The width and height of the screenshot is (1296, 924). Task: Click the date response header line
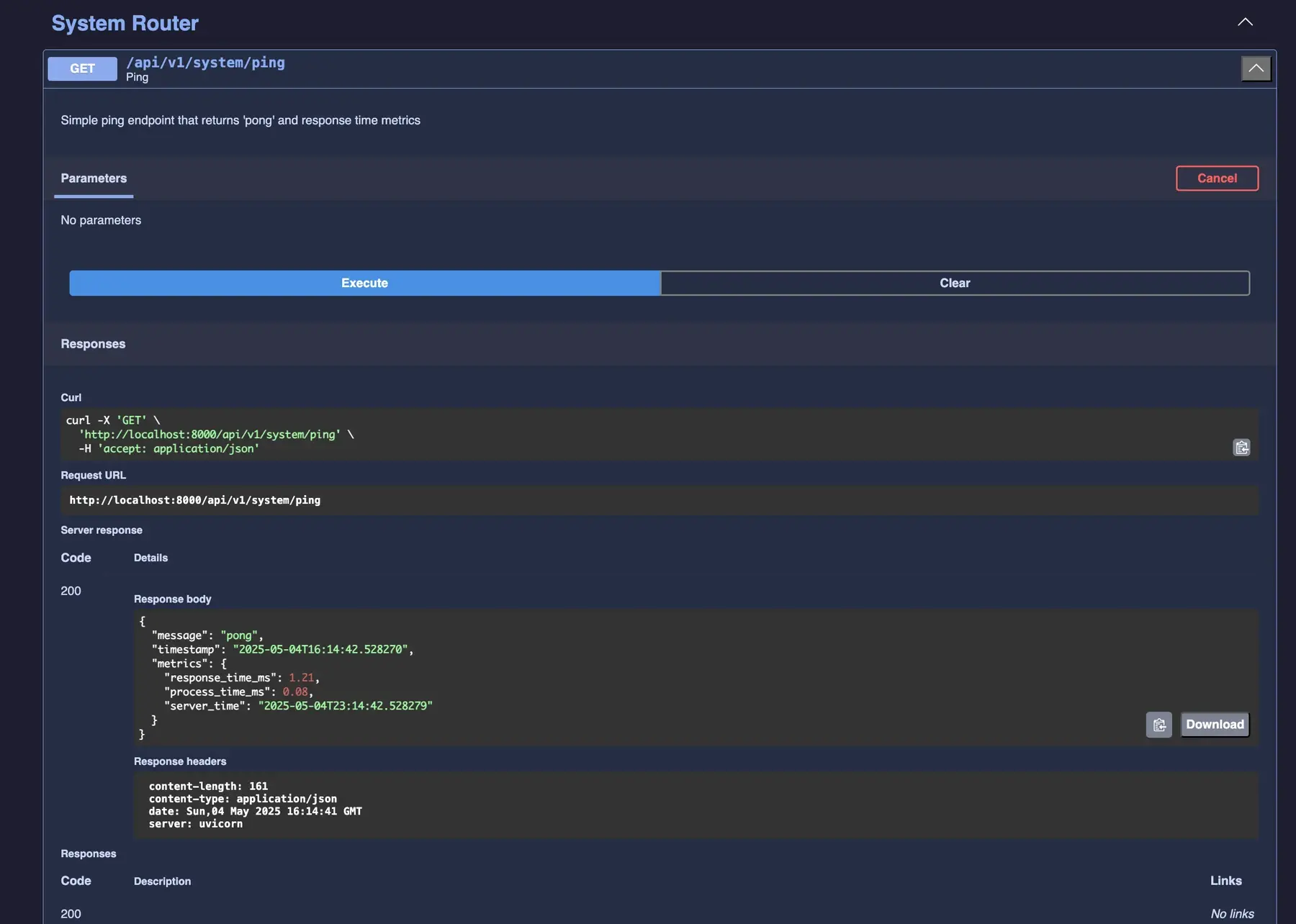pyautogui.click(x=255, y=811)
